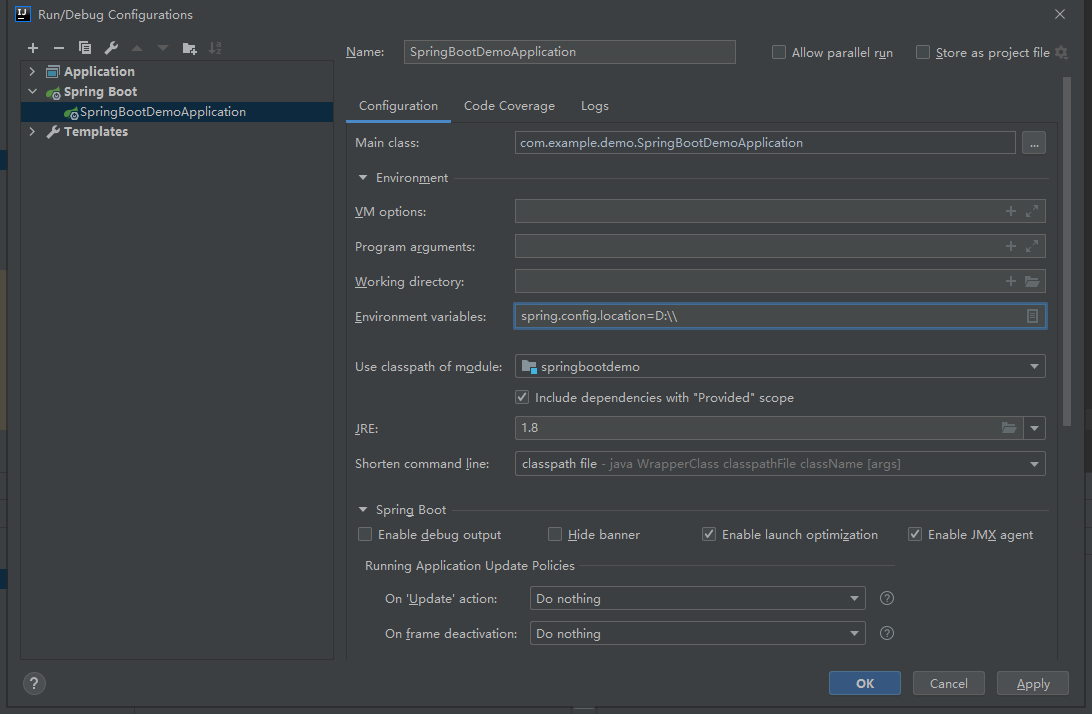Click the Program arguments input field
Image resolution: width=1092 pixels, height=714 pixels.
(x=760, y=246)
